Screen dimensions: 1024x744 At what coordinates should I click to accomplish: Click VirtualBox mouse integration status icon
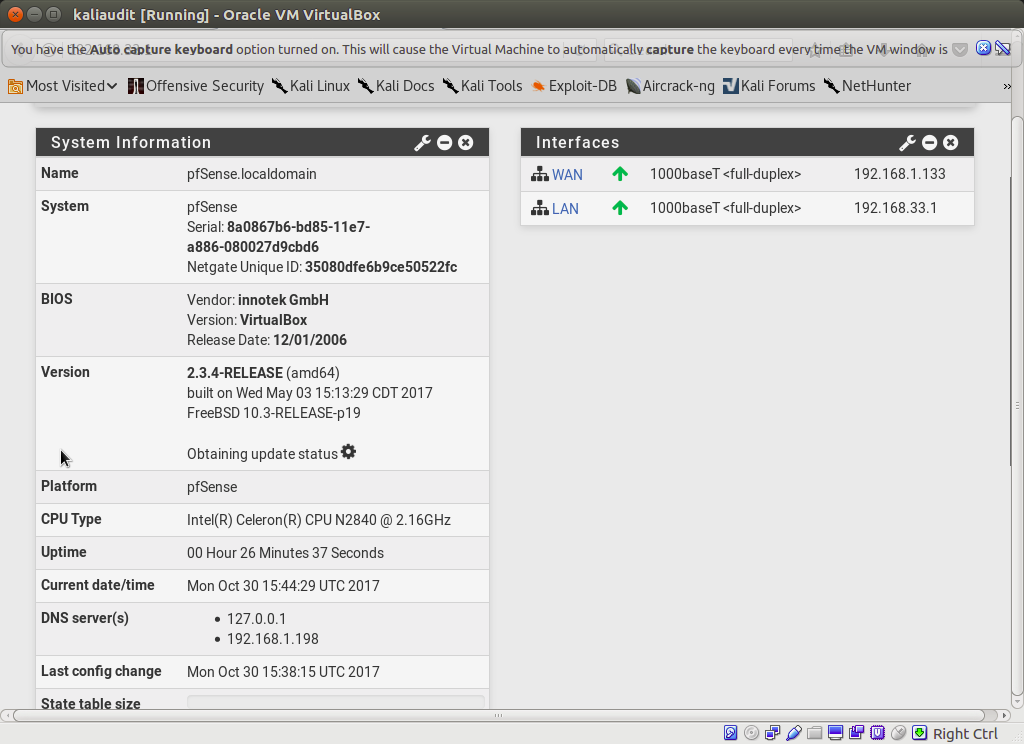[899, 733]
